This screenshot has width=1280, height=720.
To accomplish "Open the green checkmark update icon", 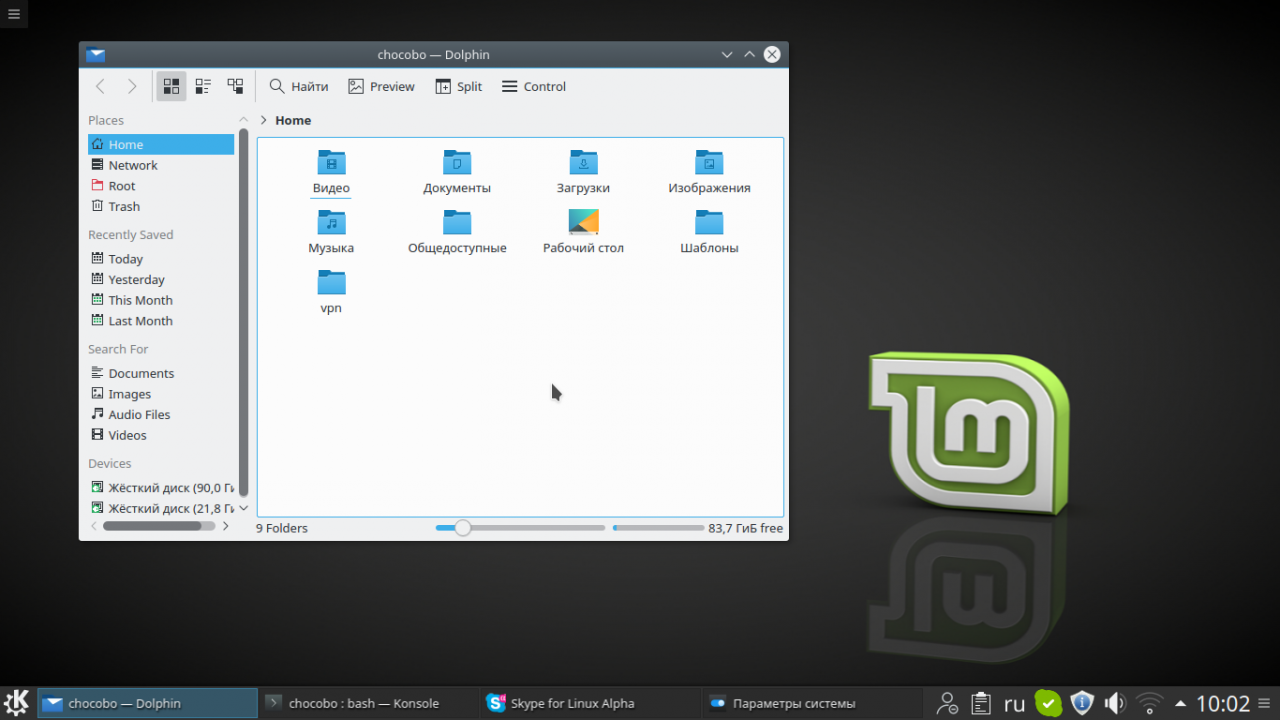I will coord(1048,703).
